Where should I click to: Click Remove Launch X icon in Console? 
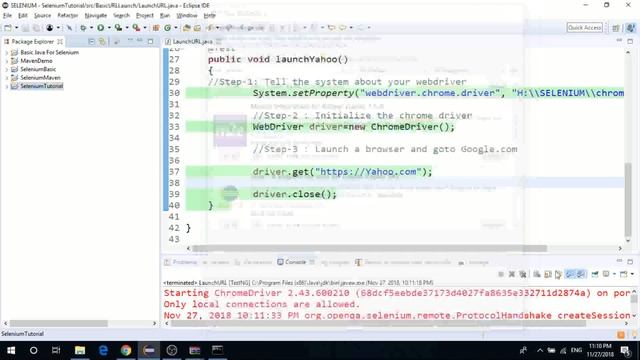click(511, 274)
